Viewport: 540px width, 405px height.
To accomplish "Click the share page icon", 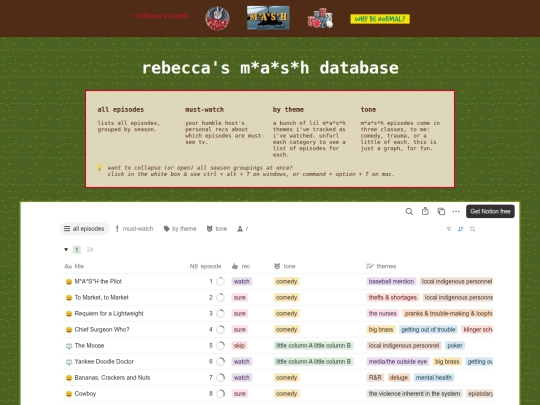I will [x=425, y=211].
